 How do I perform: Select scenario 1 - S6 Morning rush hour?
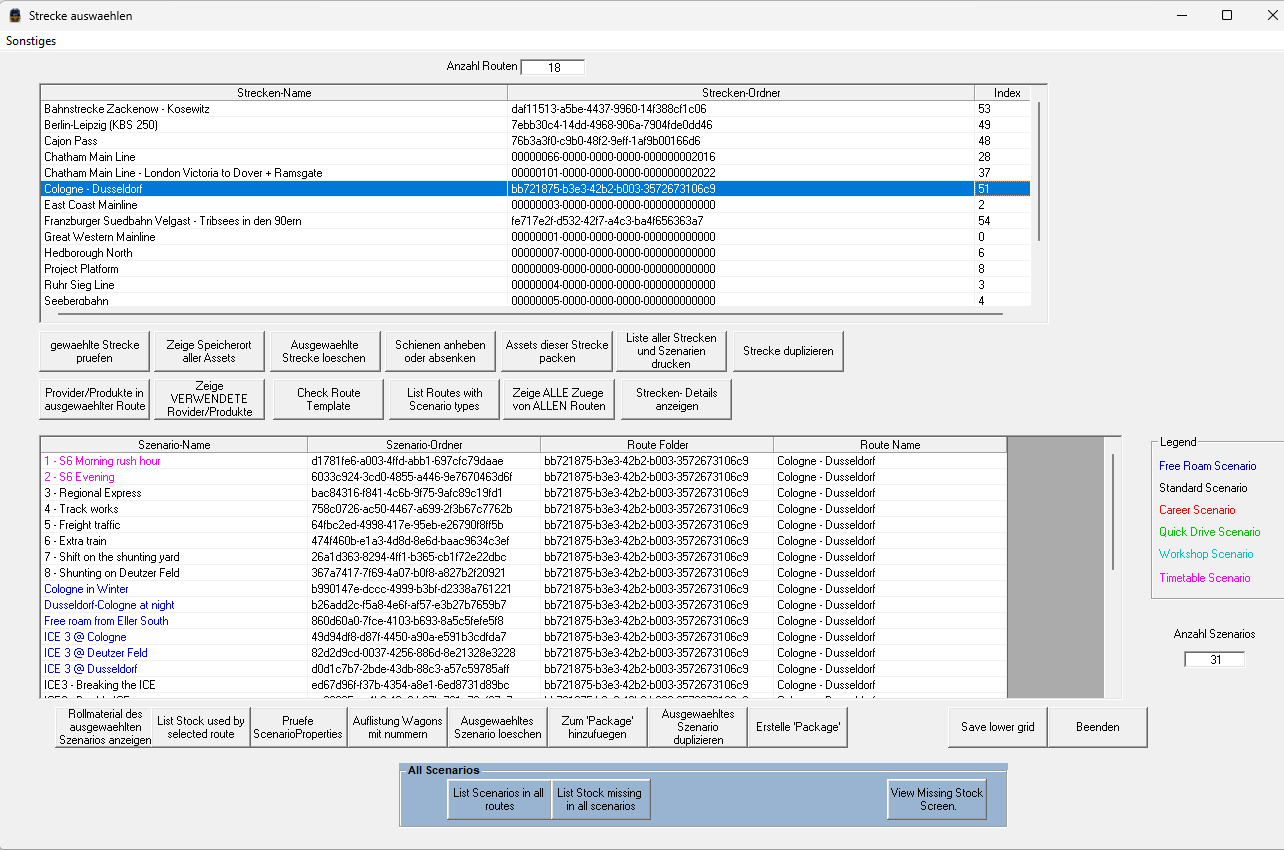524,461
